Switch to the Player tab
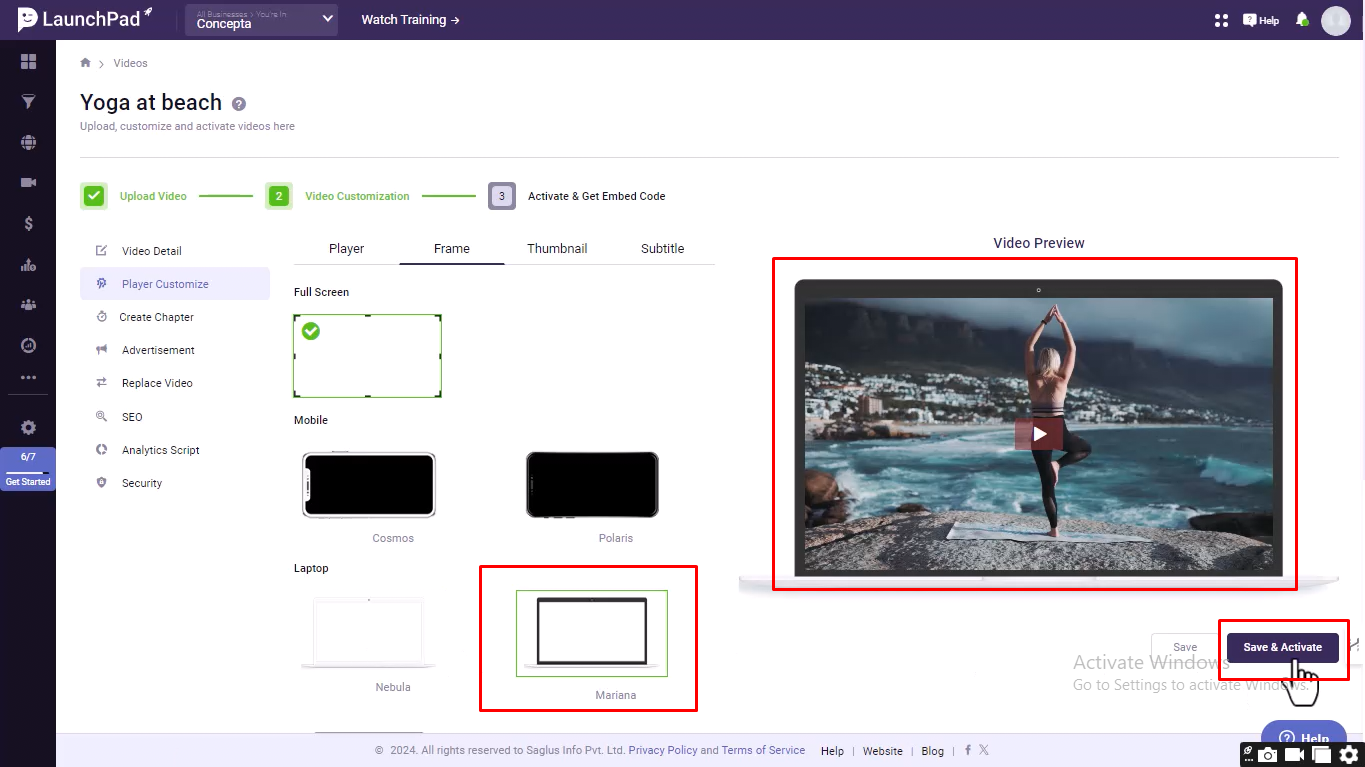This screenshot has height=767, width=1365. (x=346, y=249)
